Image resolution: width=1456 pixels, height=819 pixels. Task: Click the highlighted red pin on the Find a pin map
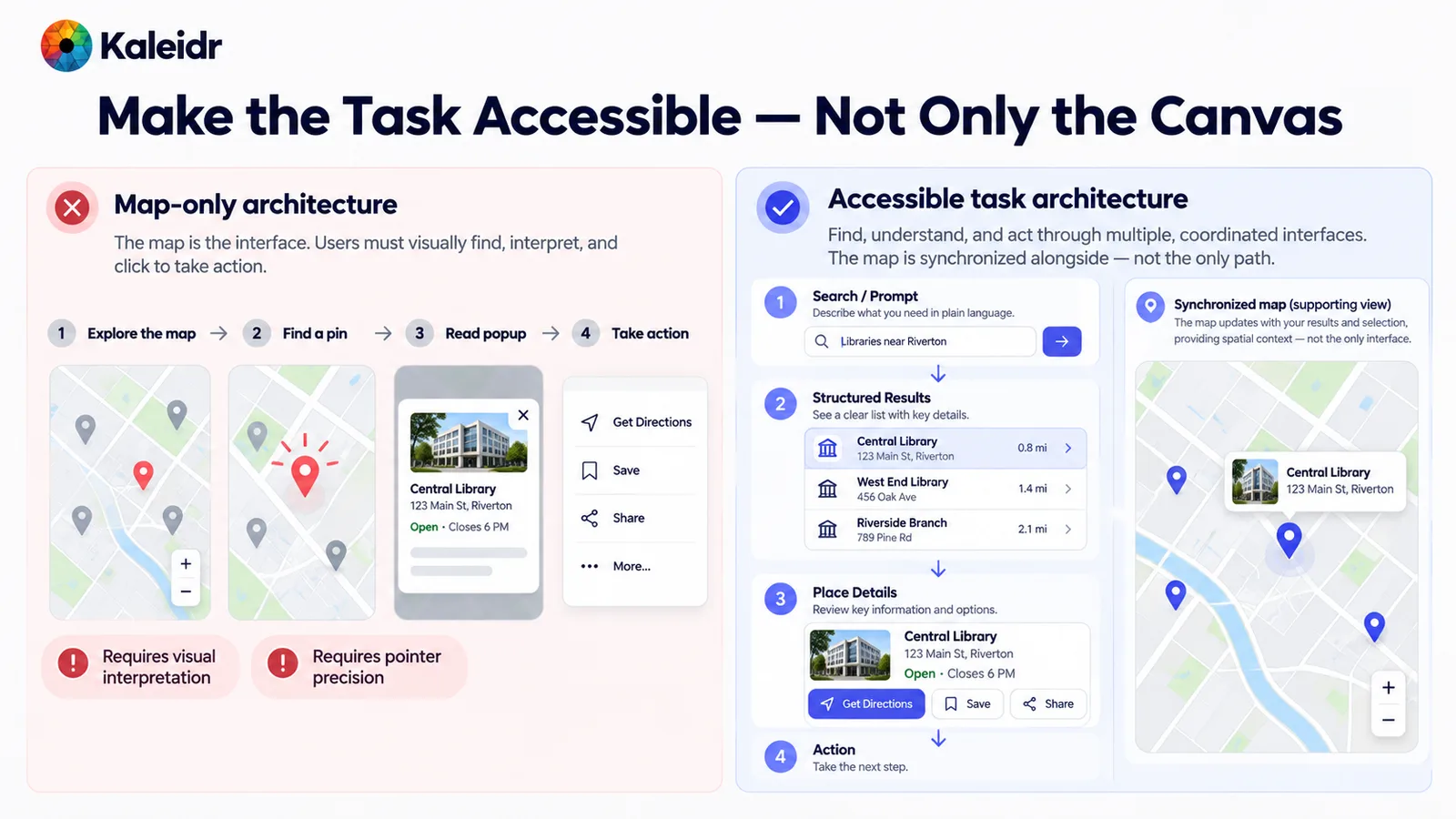click(304, 475)
